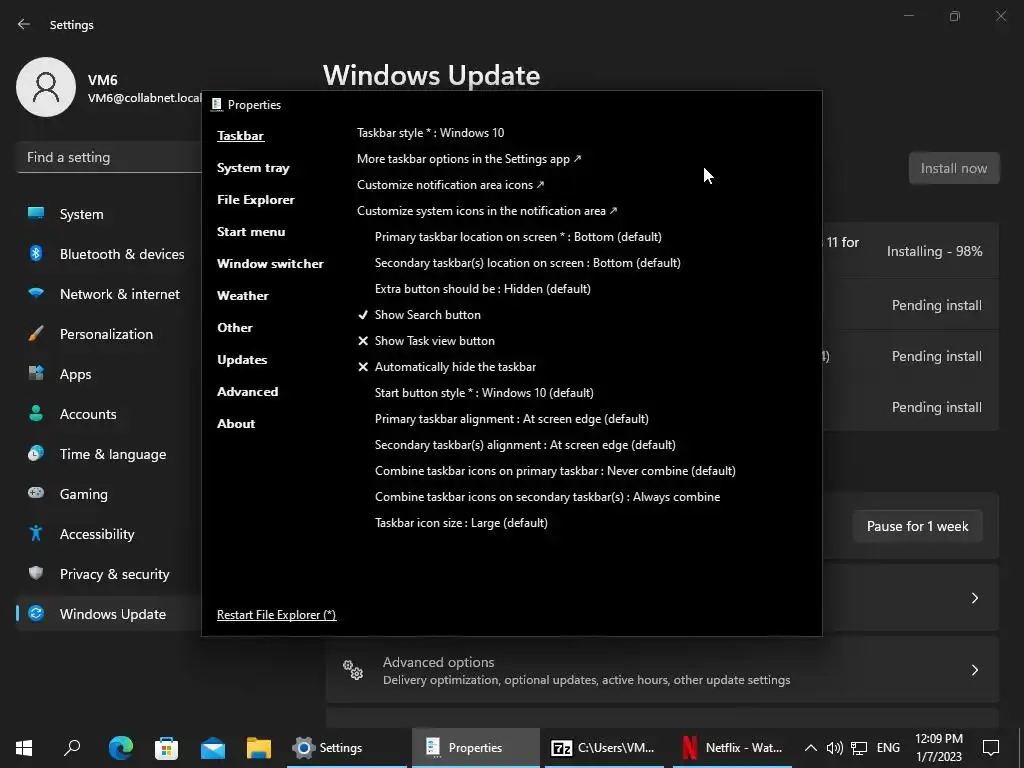Select Start menu tab in Properties
Screen dimensions: 1024x768
click(x=251, y=232)
